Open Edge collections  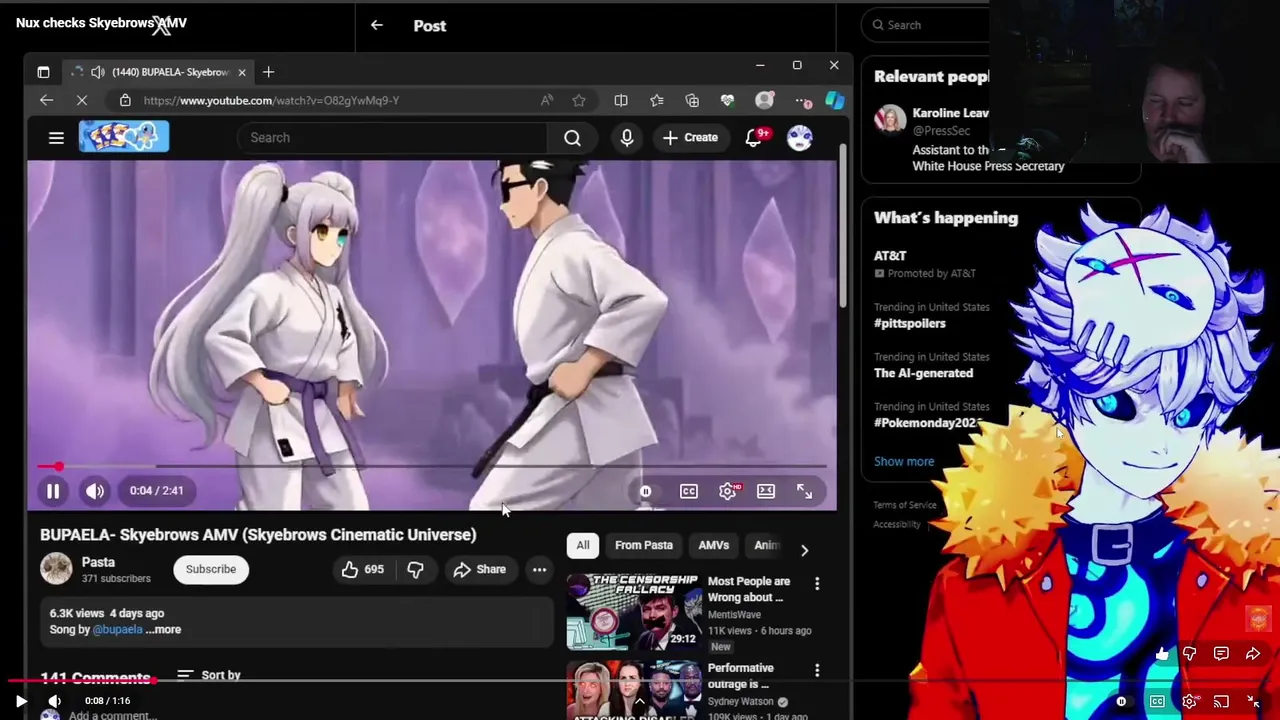coord(692,100)
